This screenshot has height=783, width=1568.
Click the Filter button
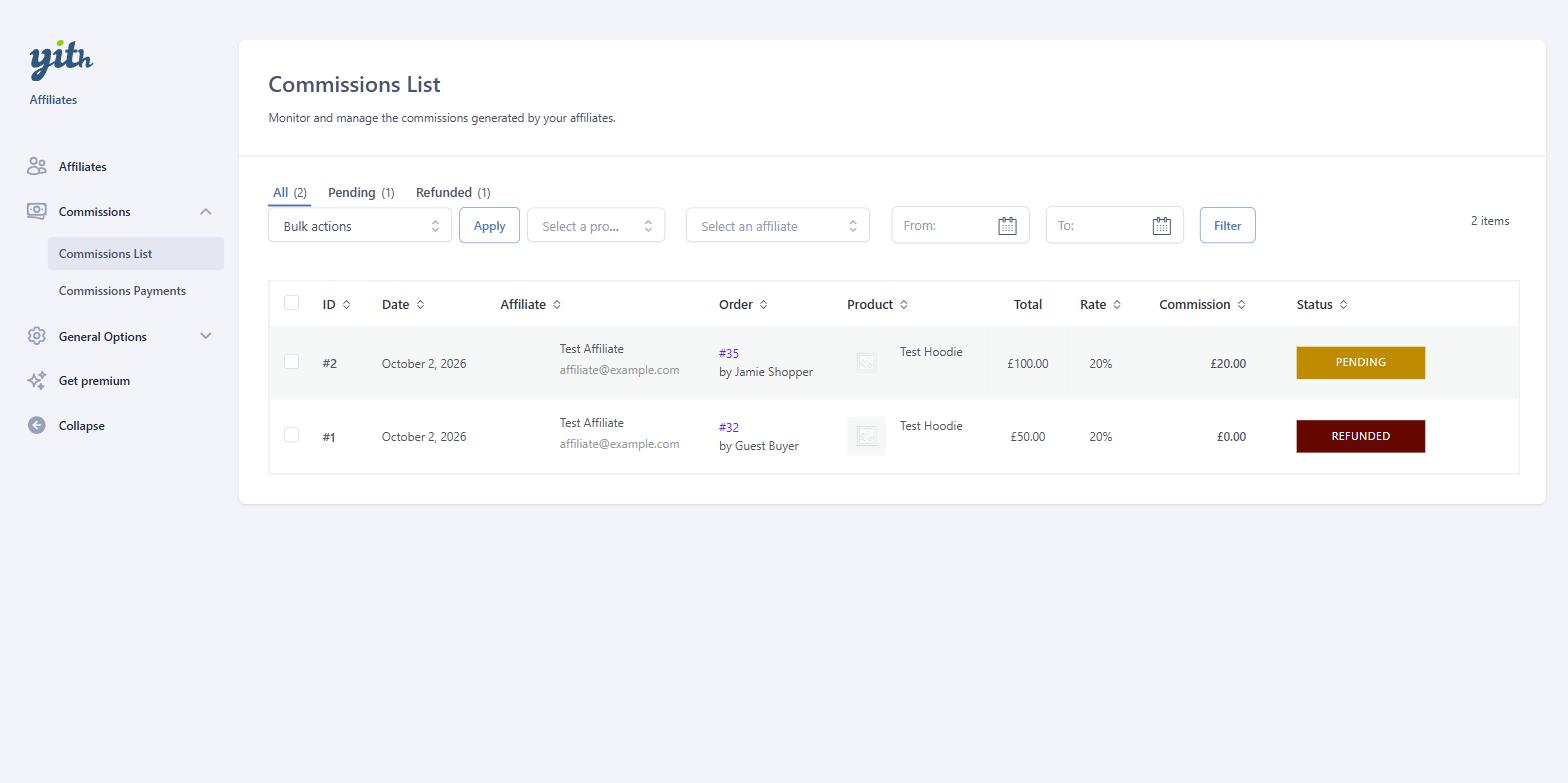[1227, 225]
